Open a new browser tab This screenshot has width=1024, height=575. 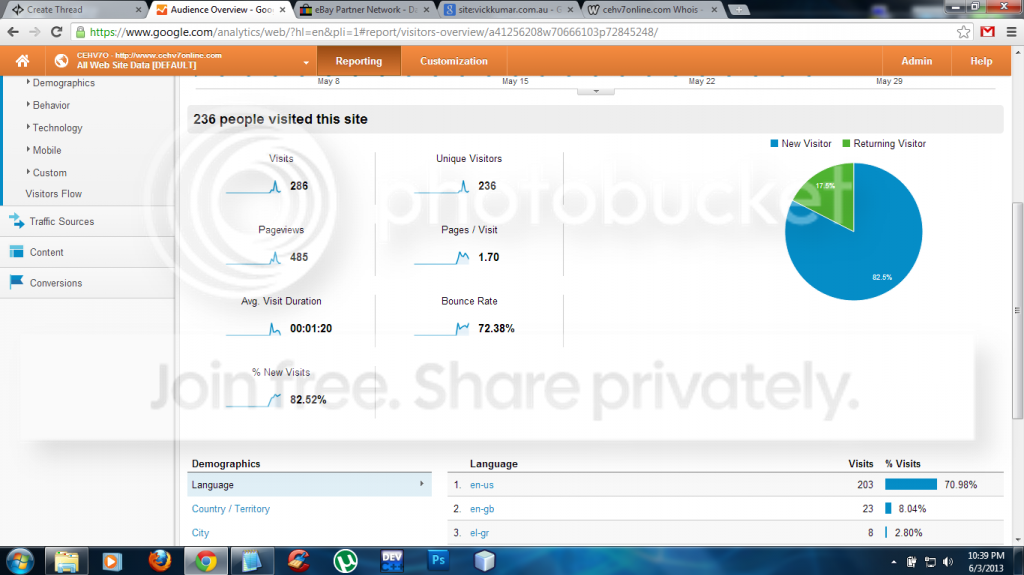click(x=738, y=10)
